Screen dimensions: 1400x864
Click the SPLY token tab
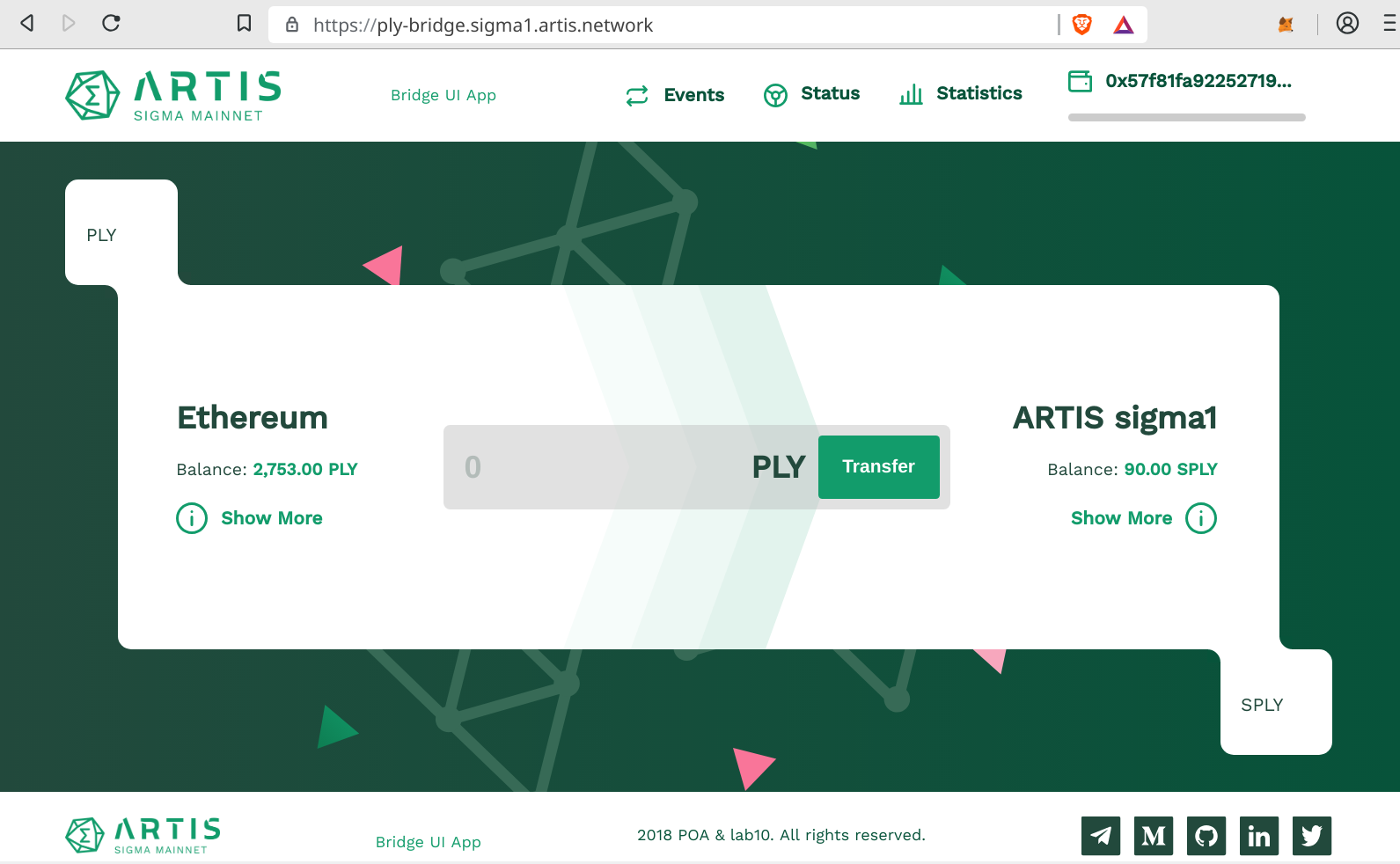pyautogui.click(x=1276, y=702)
